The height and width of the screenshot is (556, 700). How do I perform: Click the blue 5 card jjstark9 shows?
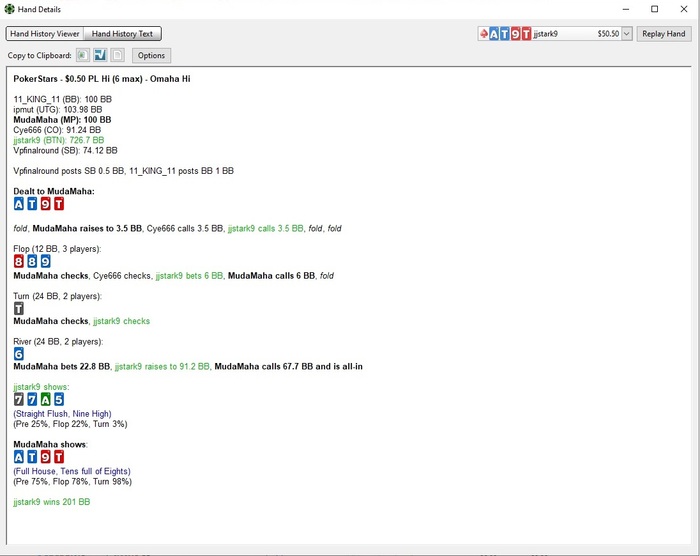[59, 399]
